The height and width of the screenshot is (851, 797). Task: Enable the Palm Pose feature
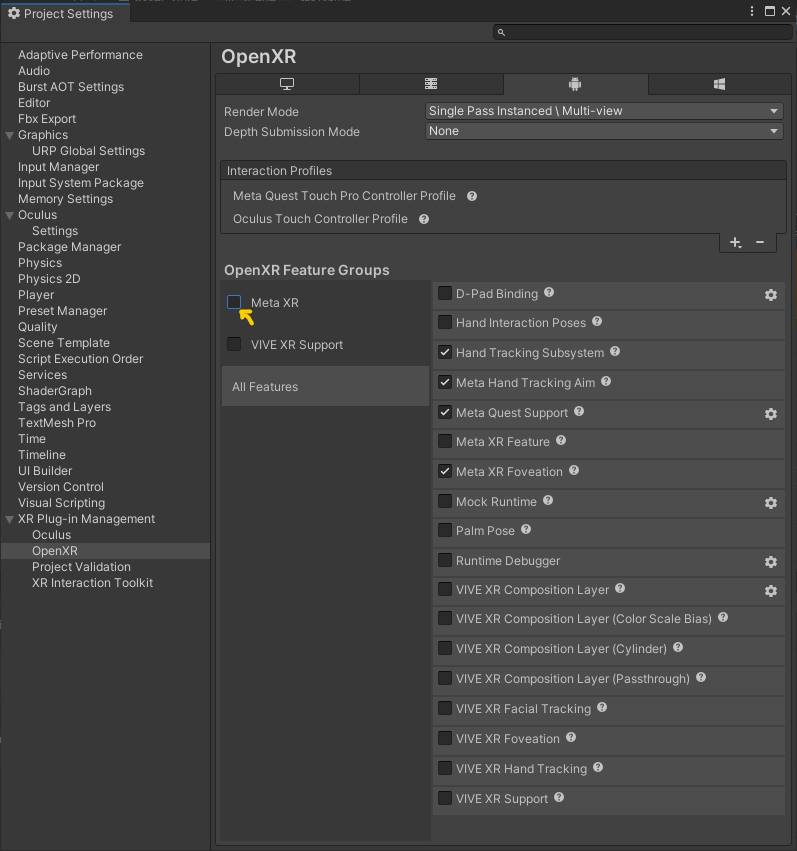coord(444,531)
